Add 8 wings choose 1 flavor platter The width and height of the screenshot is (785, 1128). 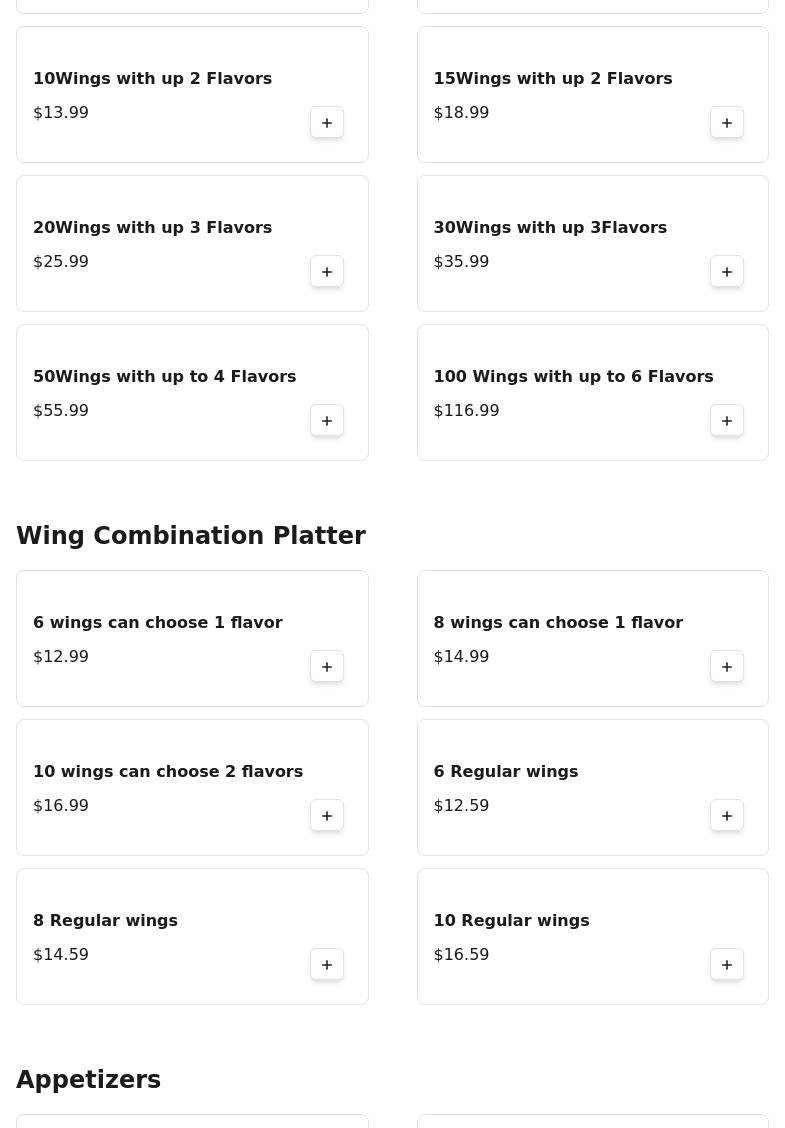click(x=727, y=667)
